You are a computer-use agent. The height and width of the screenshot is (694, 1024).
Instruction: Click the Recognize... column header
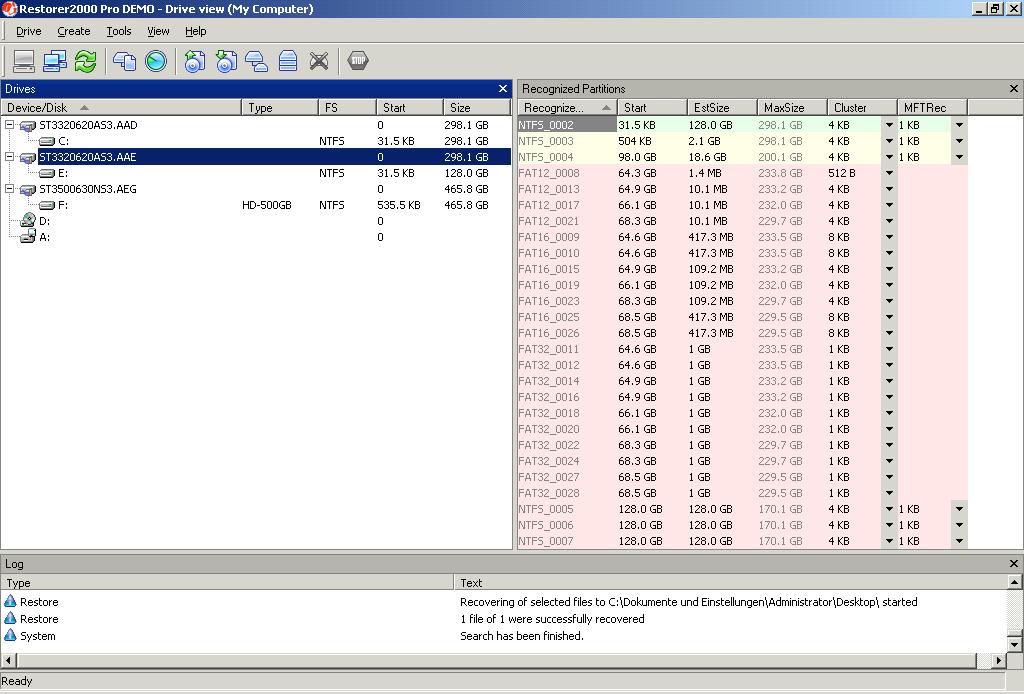click(x=568, y=108)
